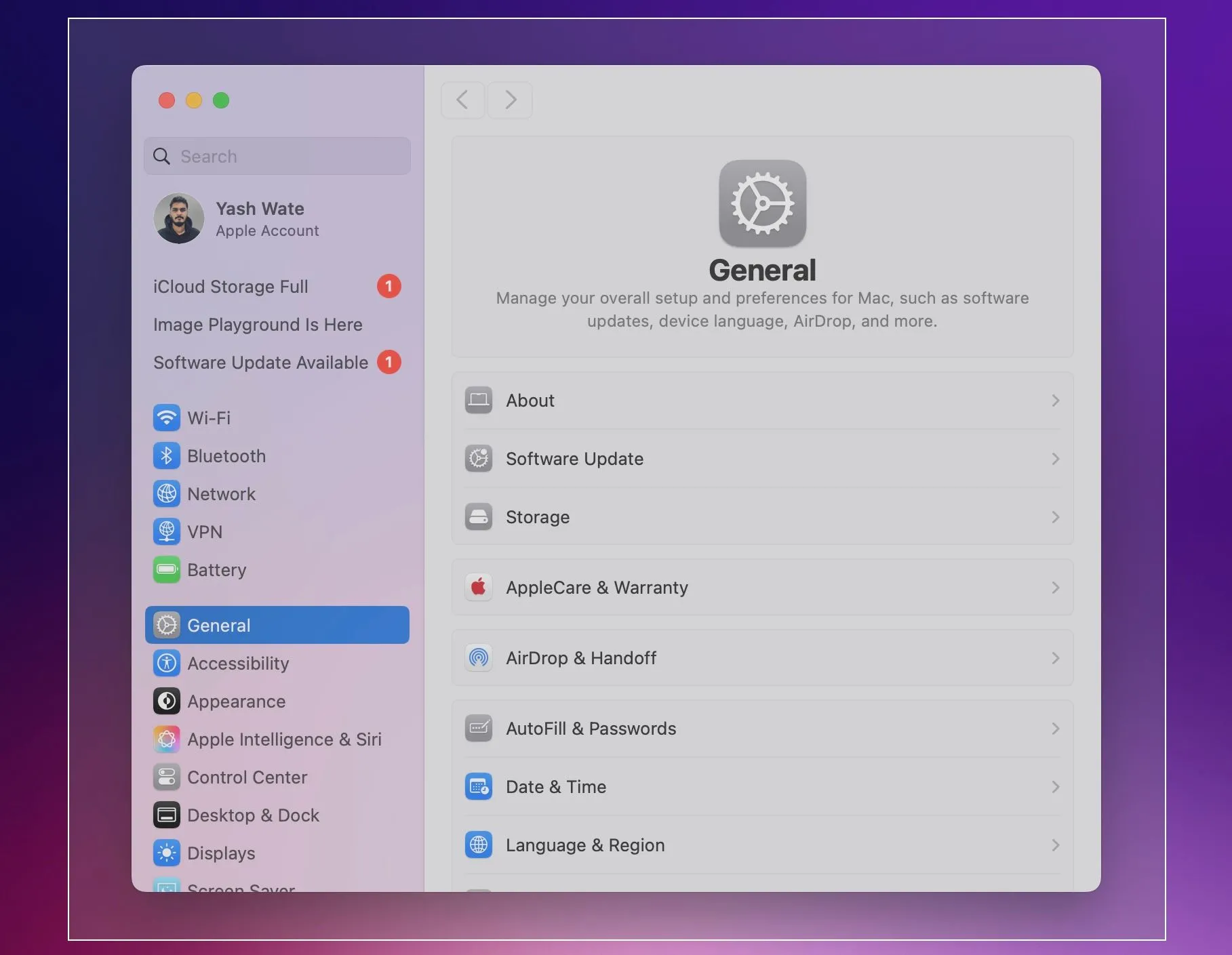Click the Bluetooth icon in sidebar
The height and width of the screenshot is (955, 1232).
pos(167,455)
